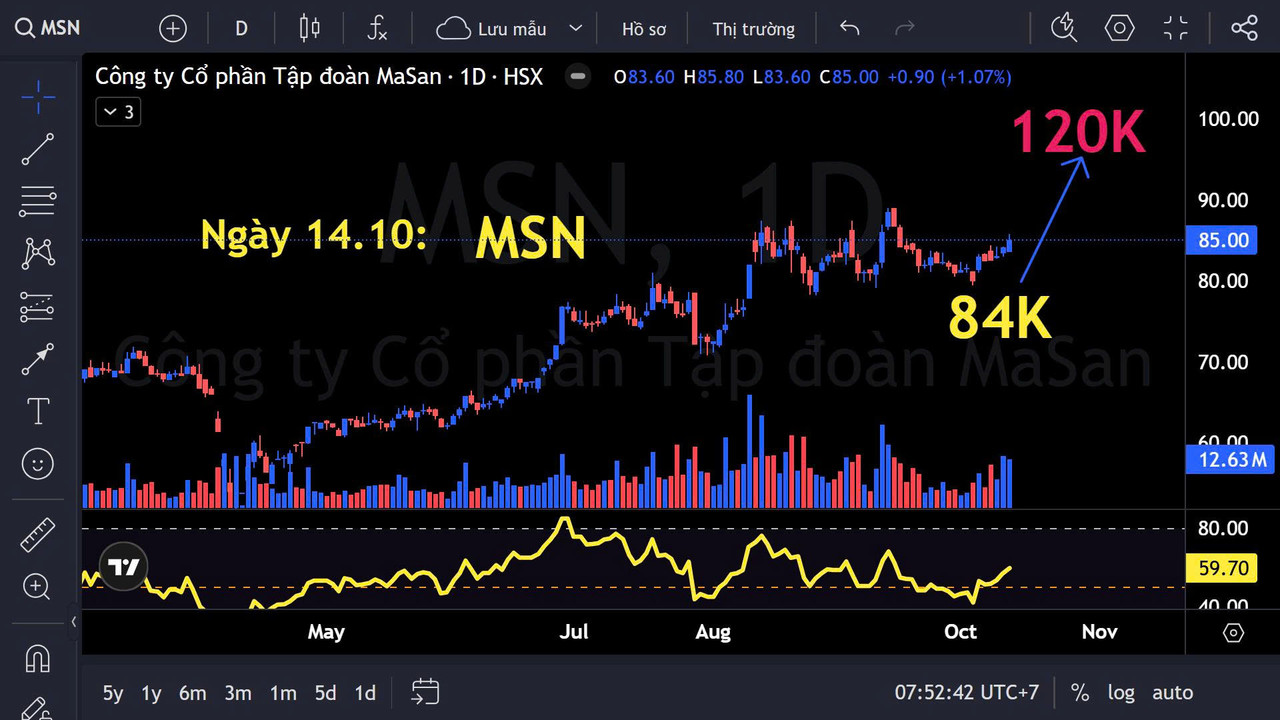Click the 59.70 RSI value label
Screen dimensions: 1280x720
pyautogui.click(x=1221, y=568)
